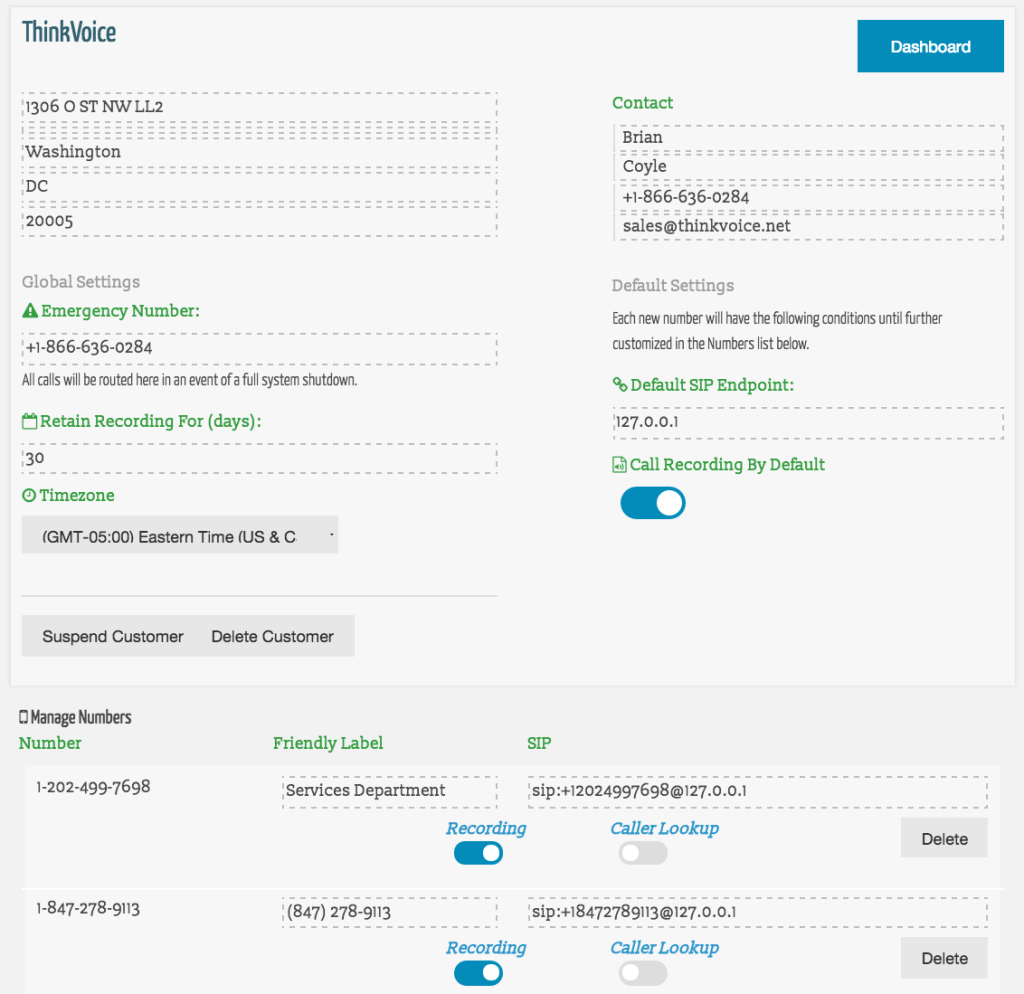Edit contact email sales@thinkvoice.net

(808, 226)
